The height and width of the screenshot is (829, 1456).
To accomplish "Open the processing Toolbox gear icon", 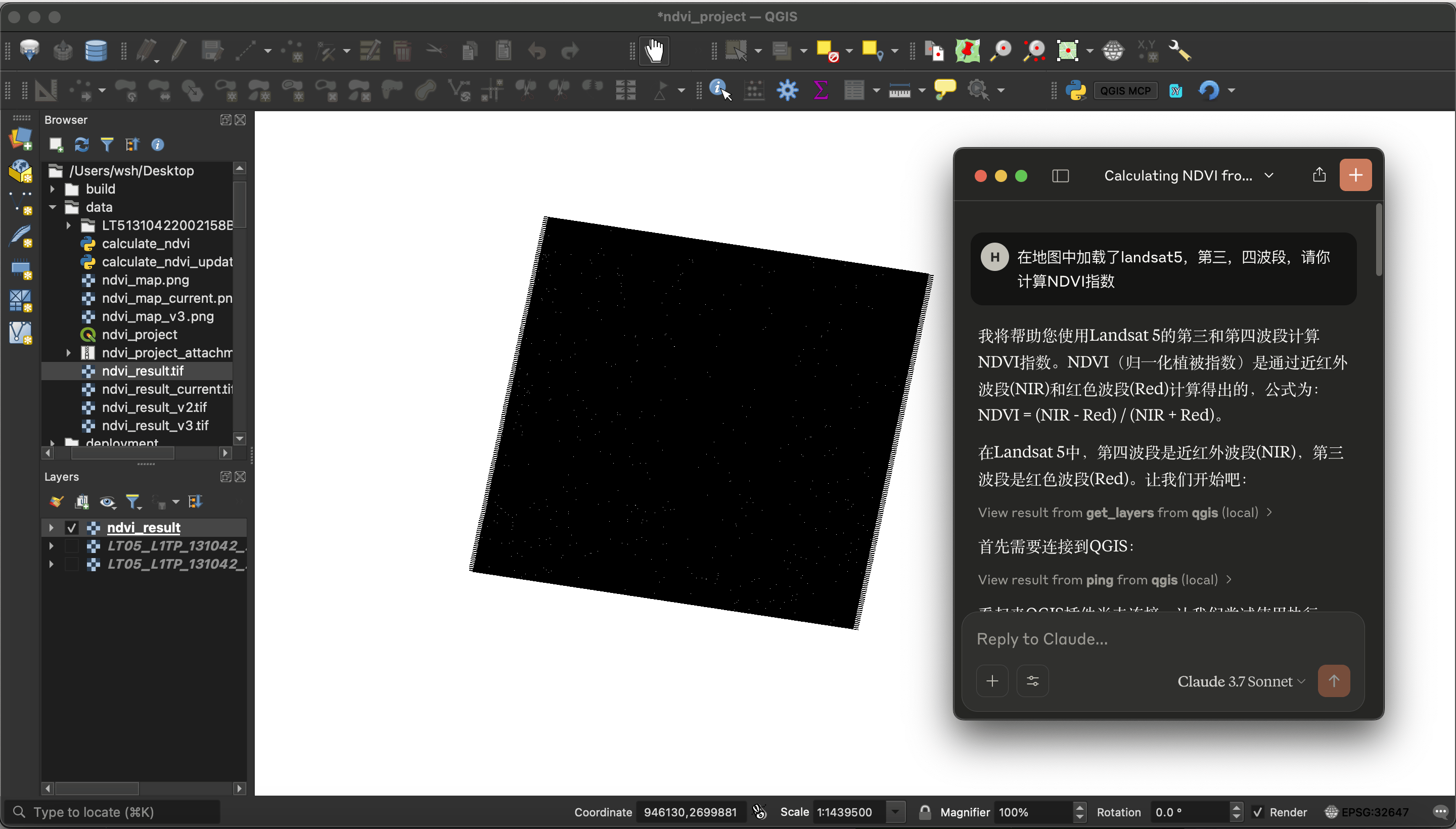I will point(787,90).
